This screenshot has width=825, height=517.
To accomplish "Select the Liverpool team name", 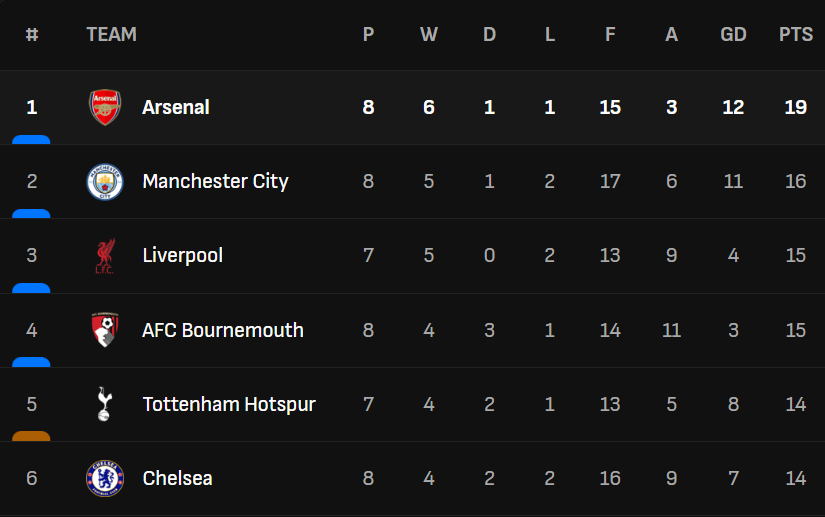I will pyautogui.click(x=182, y=255).
